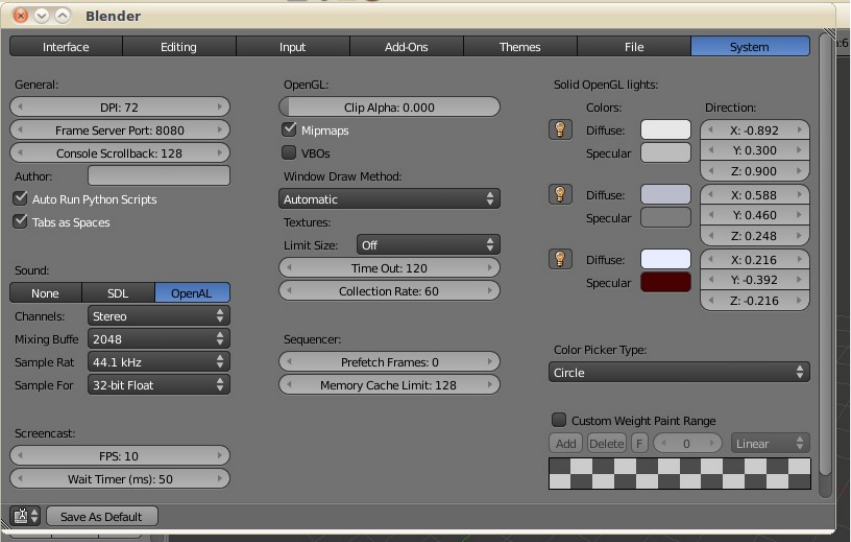This screenshot has height=542, width=851.
Task: Click the Clip Alpha slider
Action: [x=389, y=107]
